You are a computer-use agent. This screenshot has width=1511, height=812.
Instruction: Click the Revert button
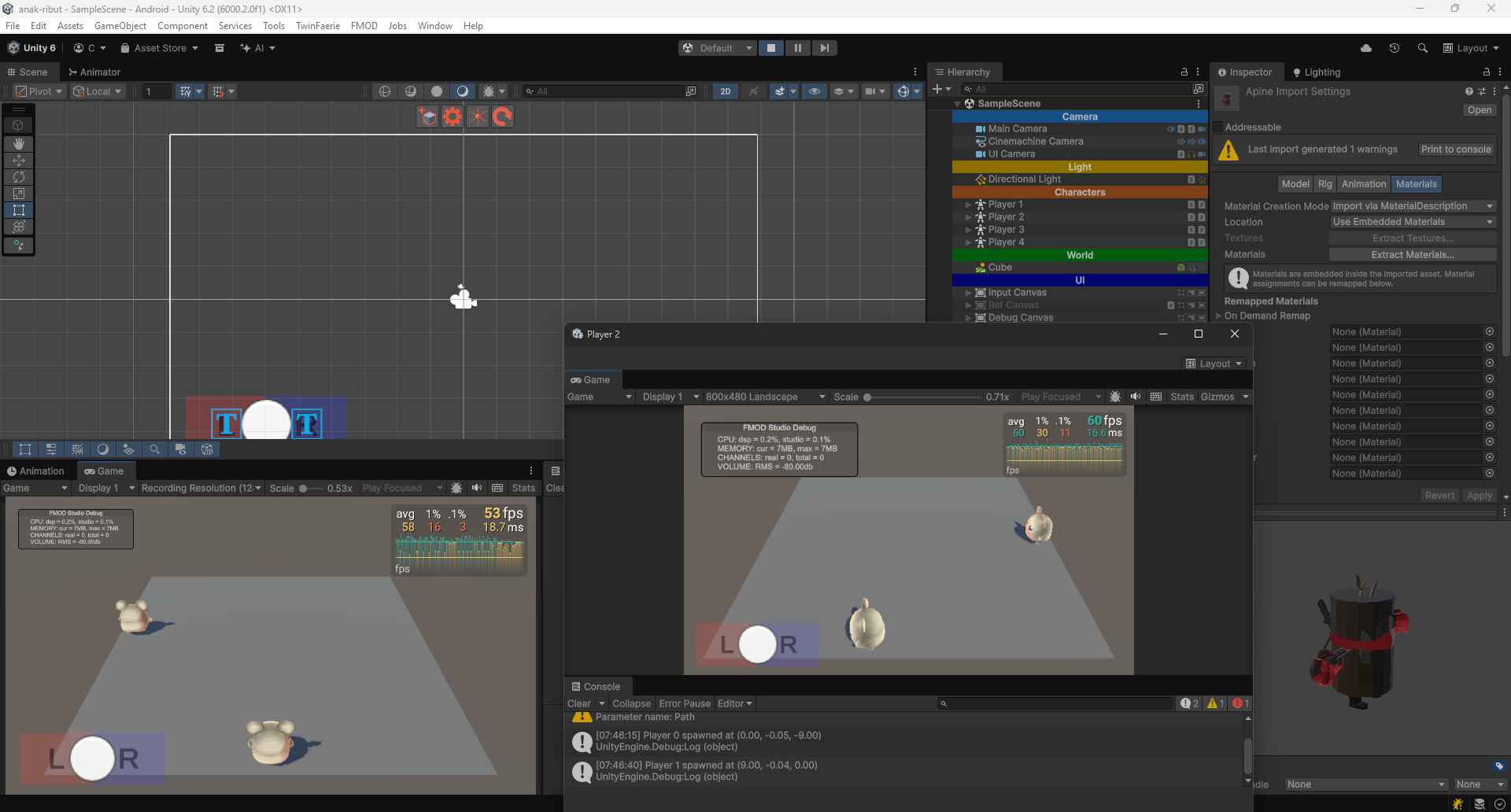pyautogui.click(x=1439, y=496)
